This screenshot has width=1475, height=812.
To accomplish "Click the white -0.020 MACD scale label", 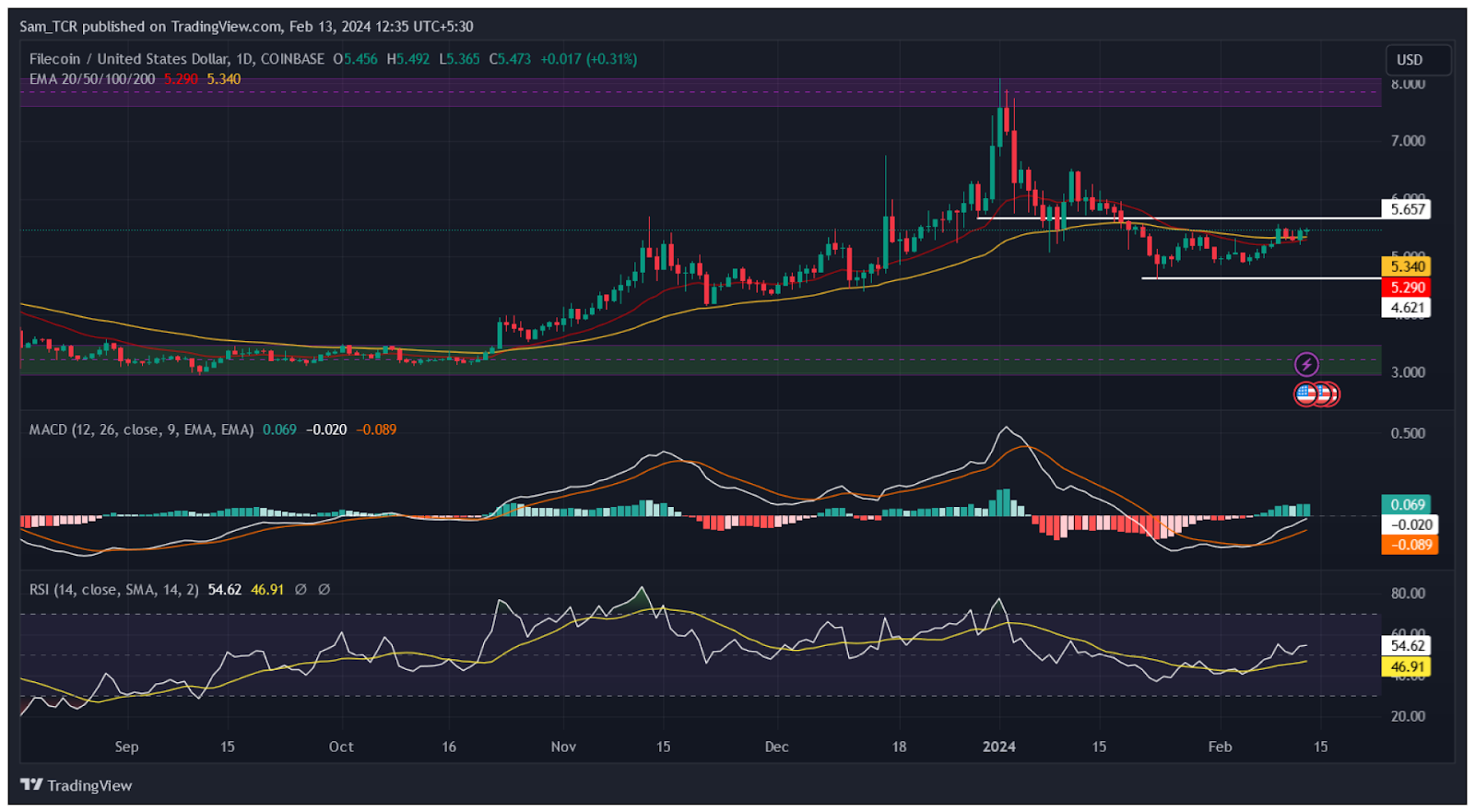I will (x=1410, y=524).
